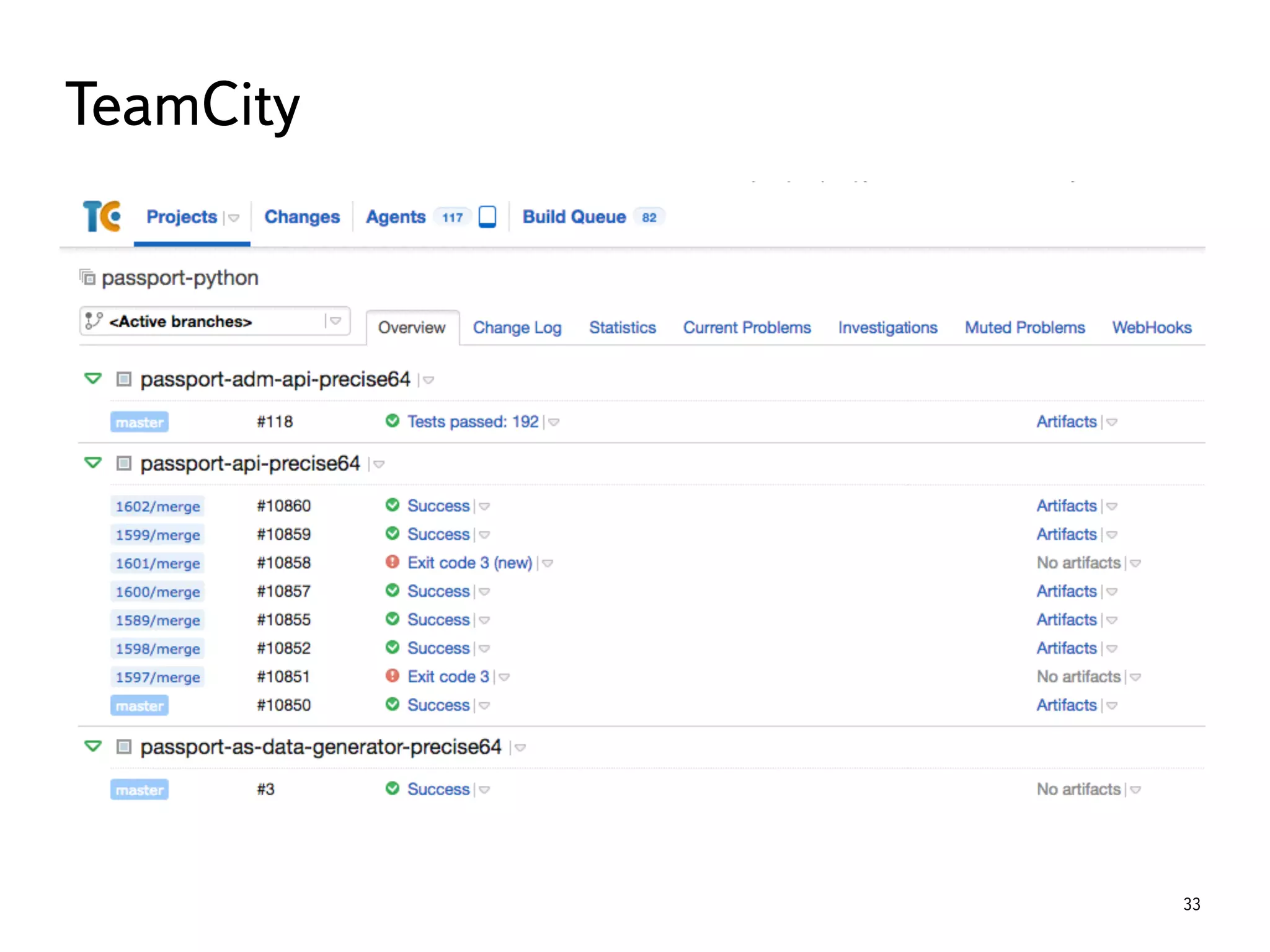Click build number #10858
Screen dimensions: 1270x952
click(284, 563)
